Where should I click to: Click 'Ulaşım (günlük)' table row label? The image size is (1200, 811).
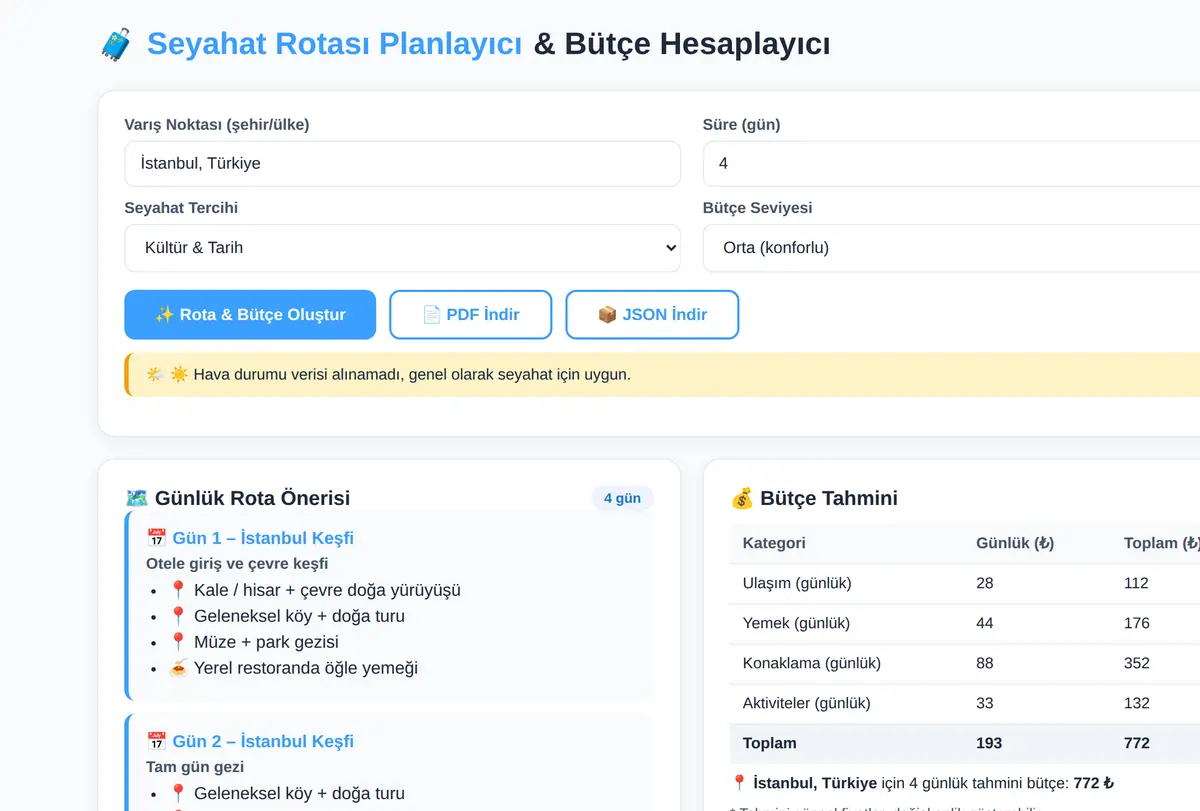797,583
